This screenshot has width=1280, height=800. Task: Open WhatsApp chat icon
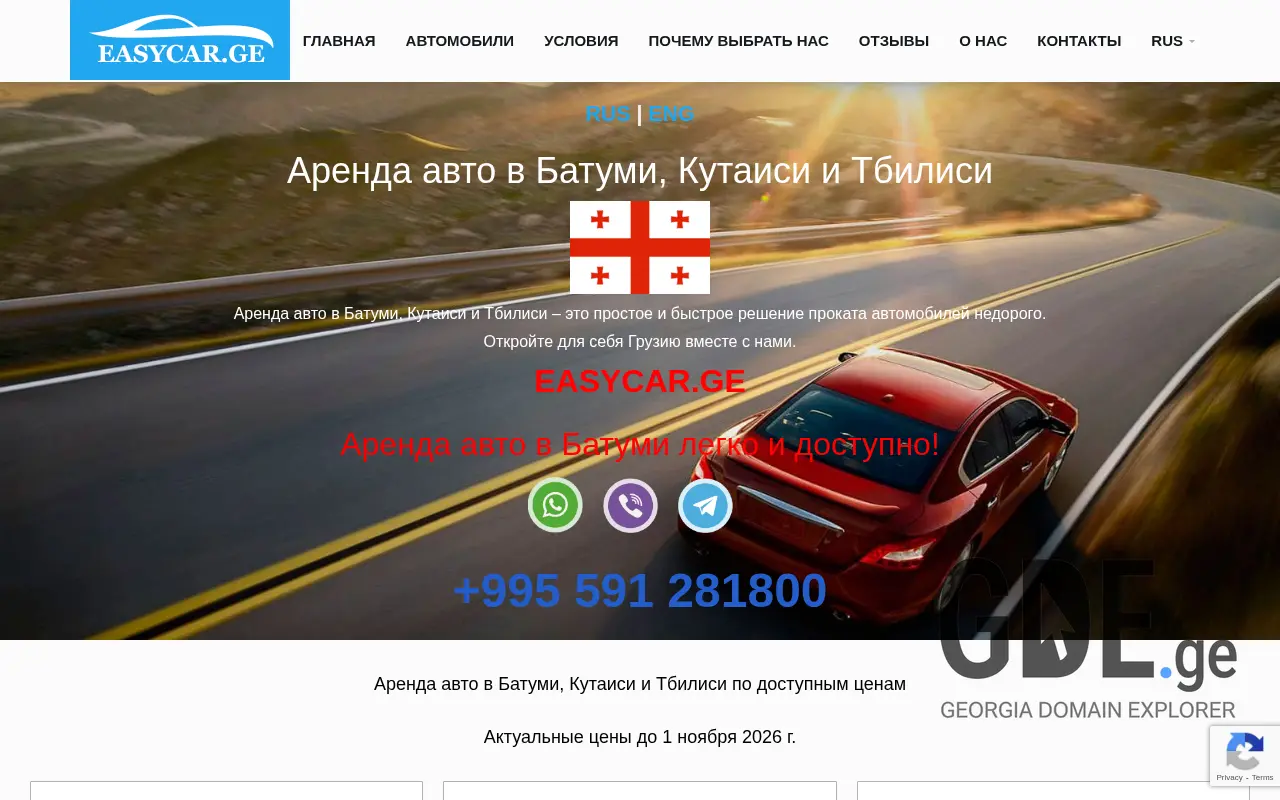pos(555,505)
